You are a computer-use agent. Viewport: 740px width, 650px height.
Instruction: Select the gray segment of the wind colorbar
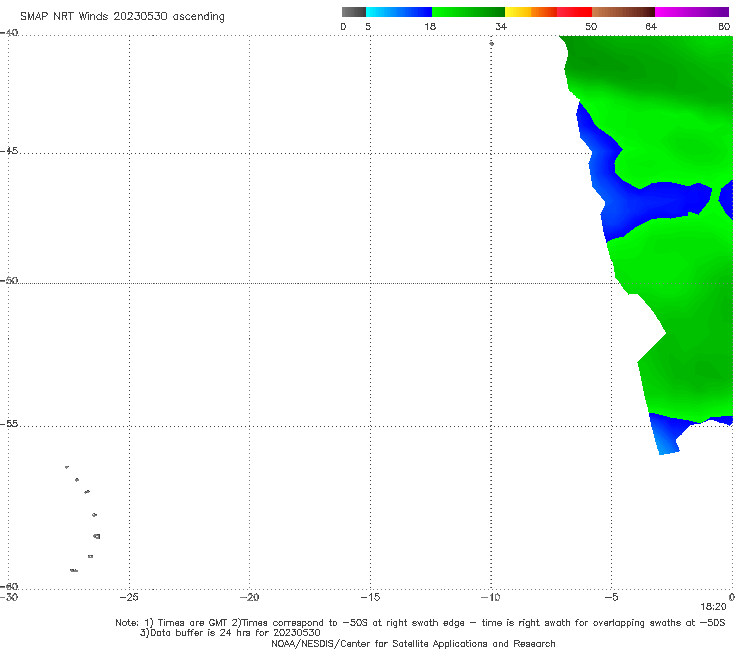(354, 12)
